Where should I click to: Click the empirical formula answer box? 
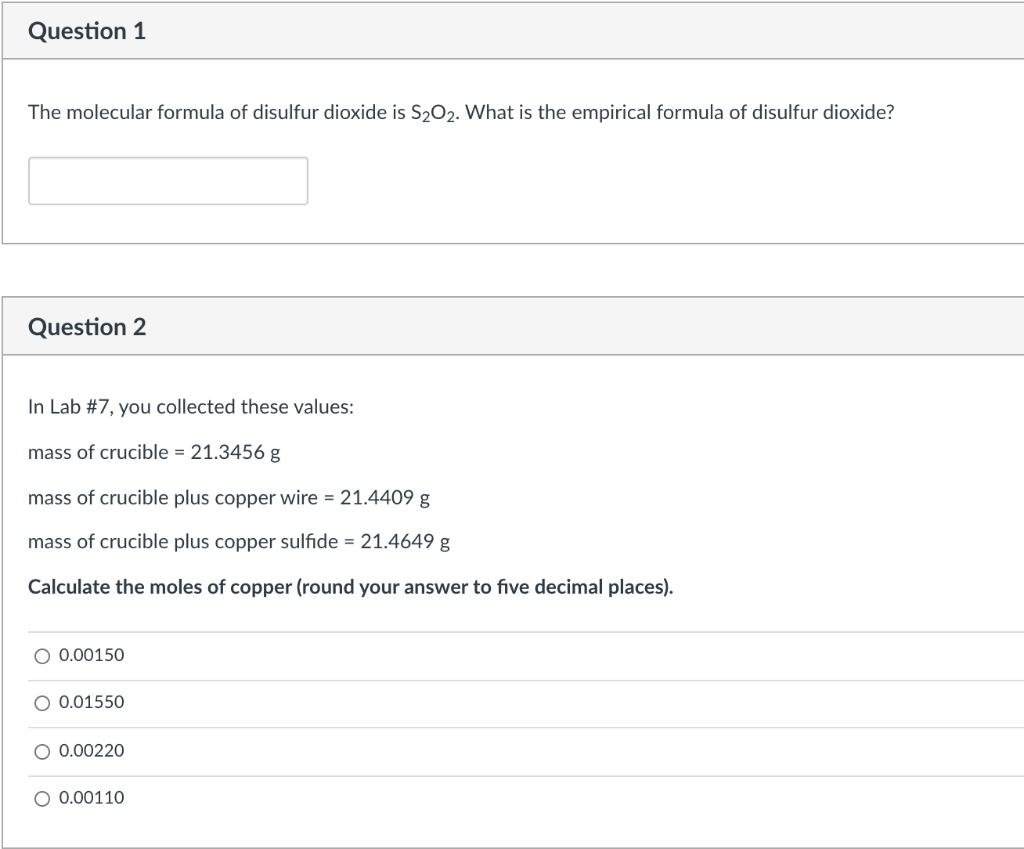(x=167, y=181)
